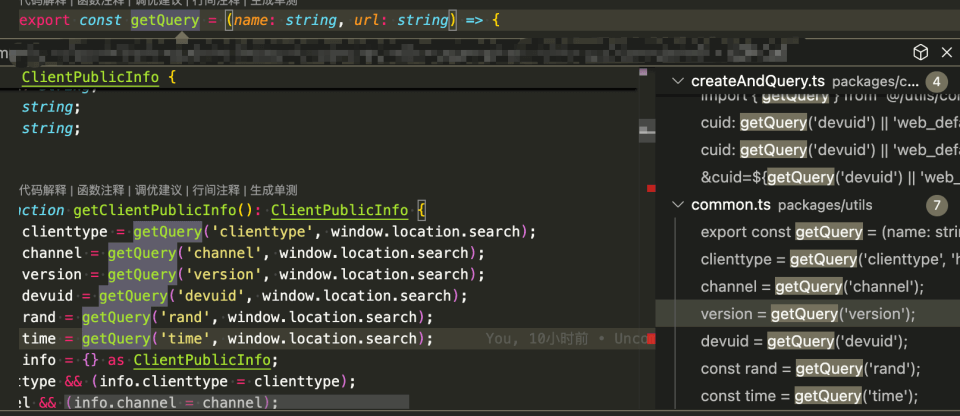This screenshot has height=416, width=960.
Task: Click the 代码解释 code lens above getClientPublicInfo
Action: [x=43, y=190]
